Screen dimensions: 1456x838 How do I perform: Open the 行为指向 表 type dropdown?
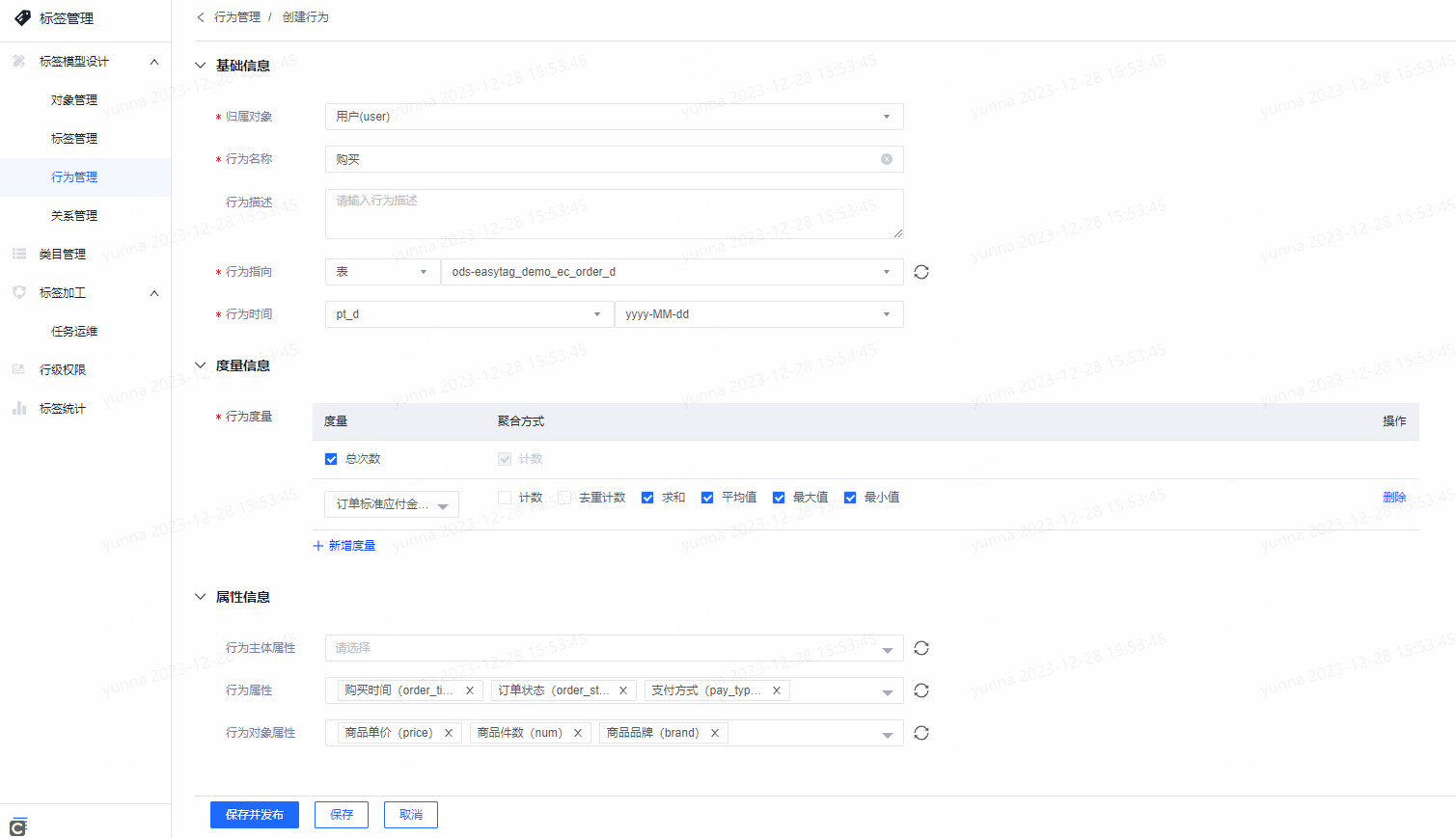[382, 272]
